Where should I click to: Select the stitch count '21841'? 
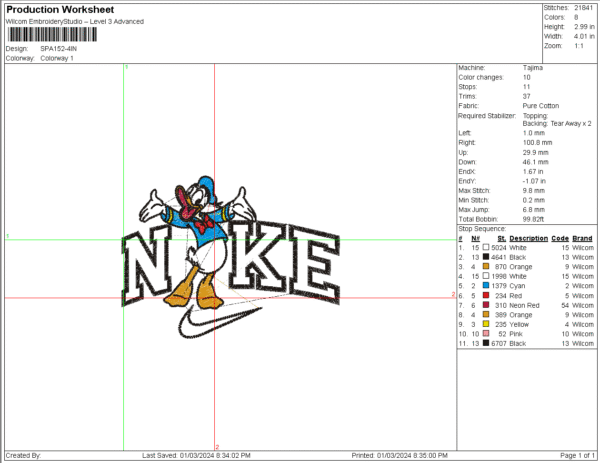[584, 8]
